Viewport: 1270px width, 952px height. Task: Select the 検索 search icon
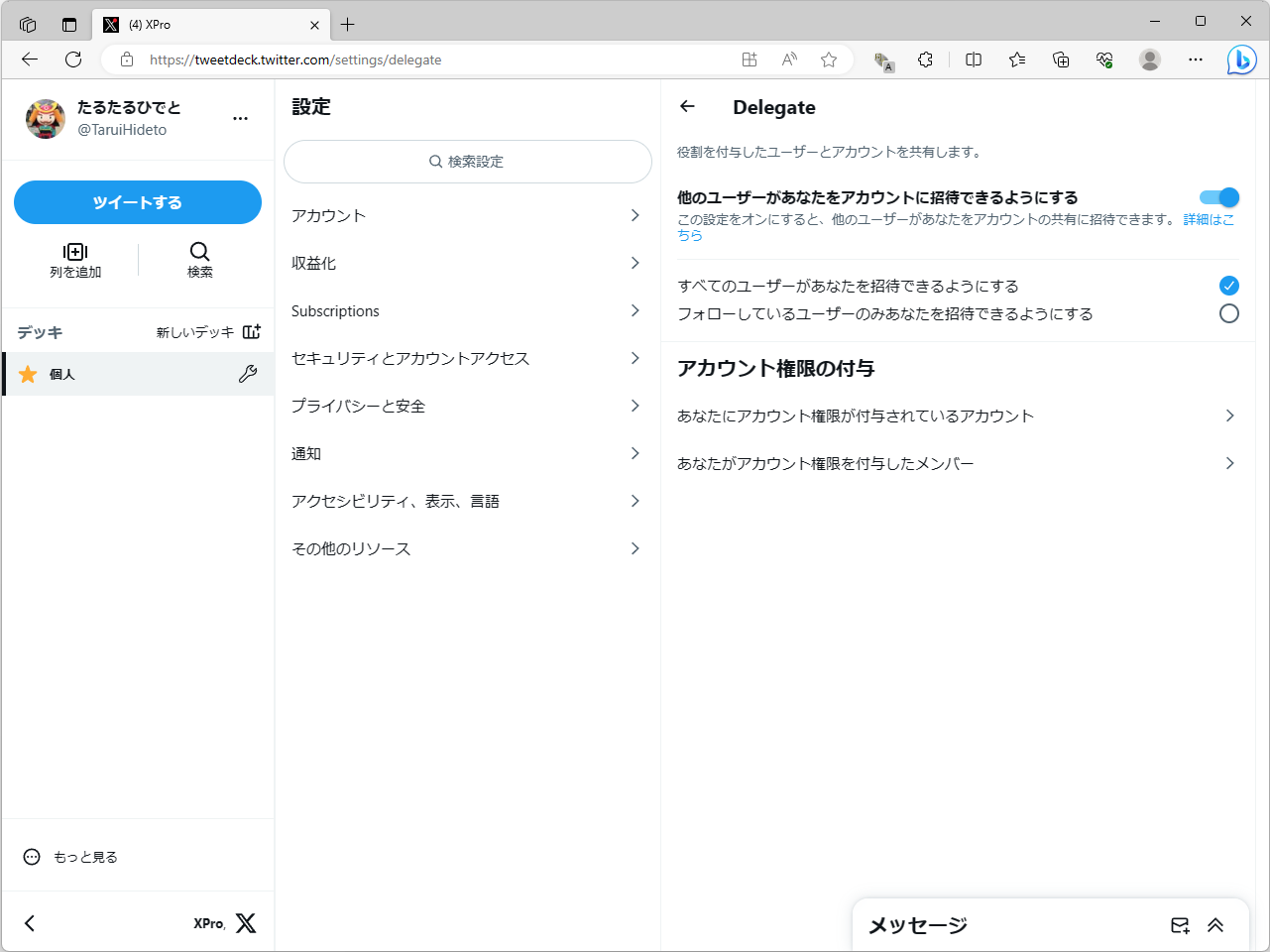click(x=199, y=253)
